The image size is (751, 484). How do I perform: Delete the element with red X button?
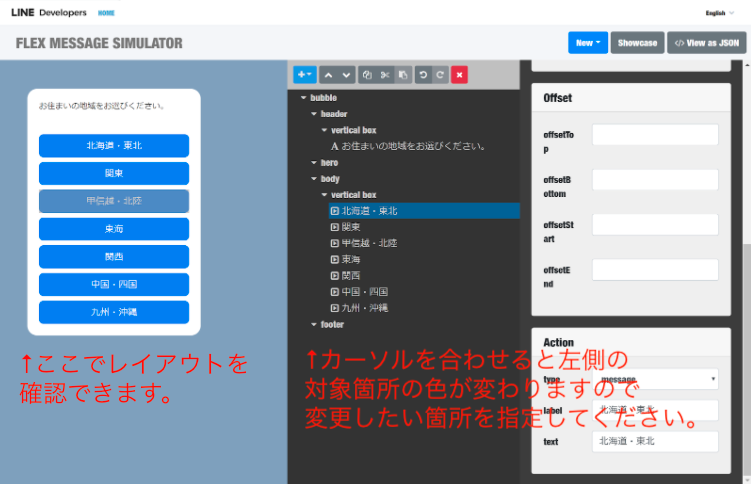tap(459, 74)
